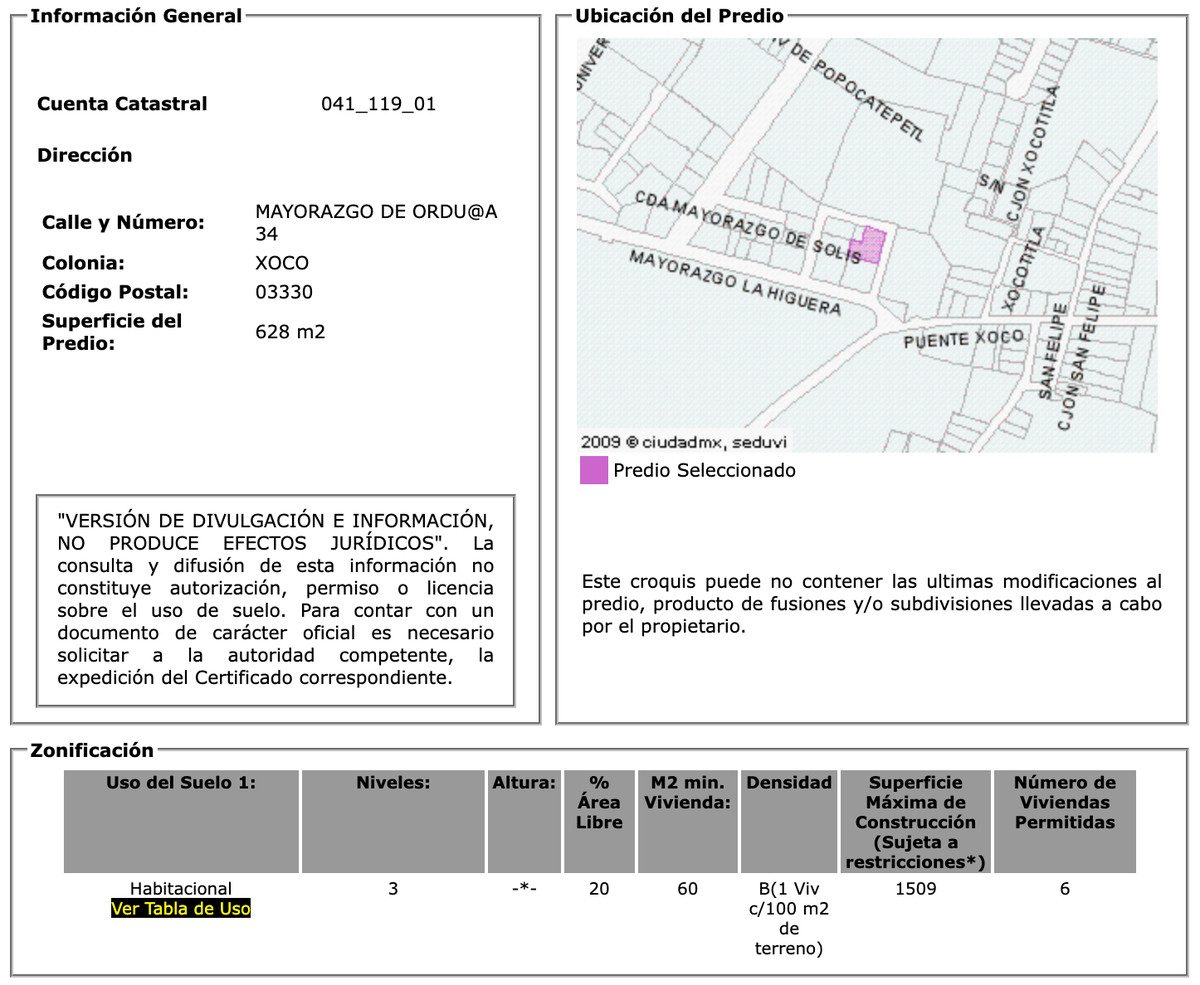
Task: Click the % Área Libre column header
Action: [x=599, y=821]
